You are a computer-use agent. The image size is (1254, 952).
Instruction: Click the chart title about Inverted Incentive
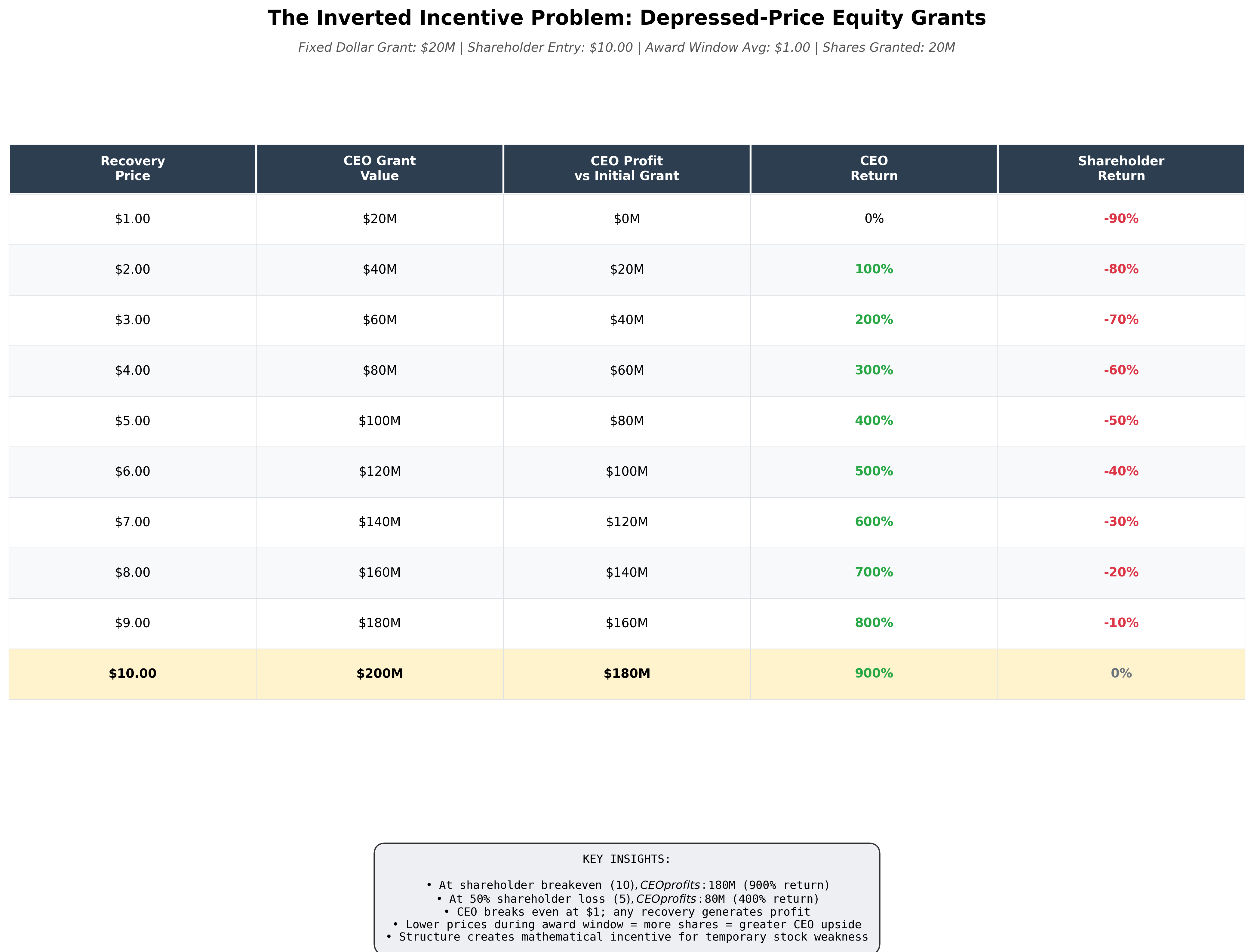point(626,18)
